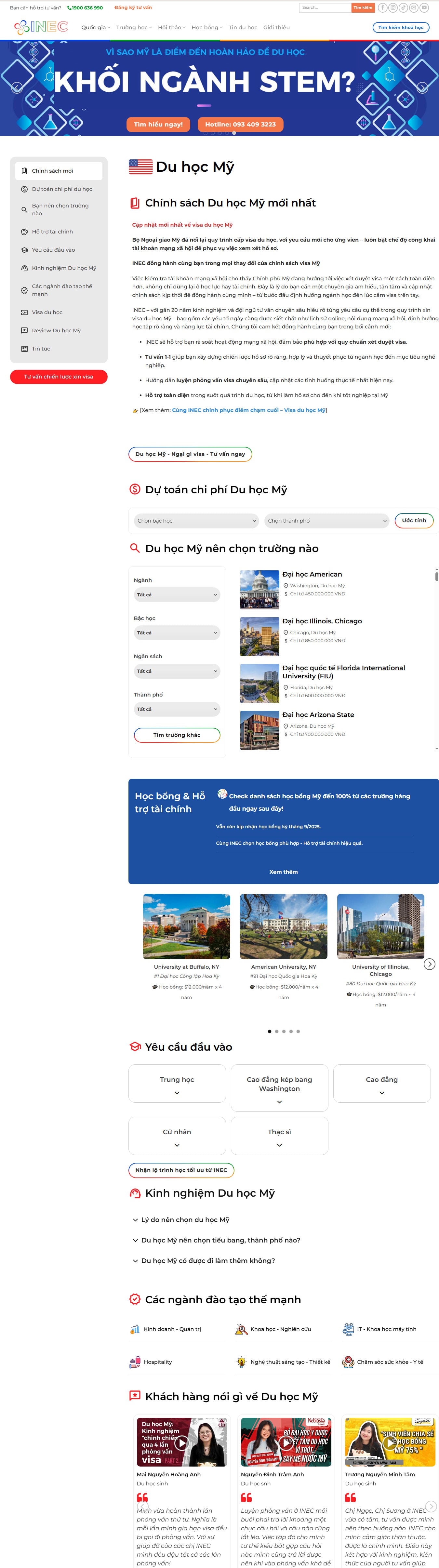Image resolution: width=439 pixels, height=1568 pixels.
Task: Open the email envelope icon
Action: click(413, 8)
